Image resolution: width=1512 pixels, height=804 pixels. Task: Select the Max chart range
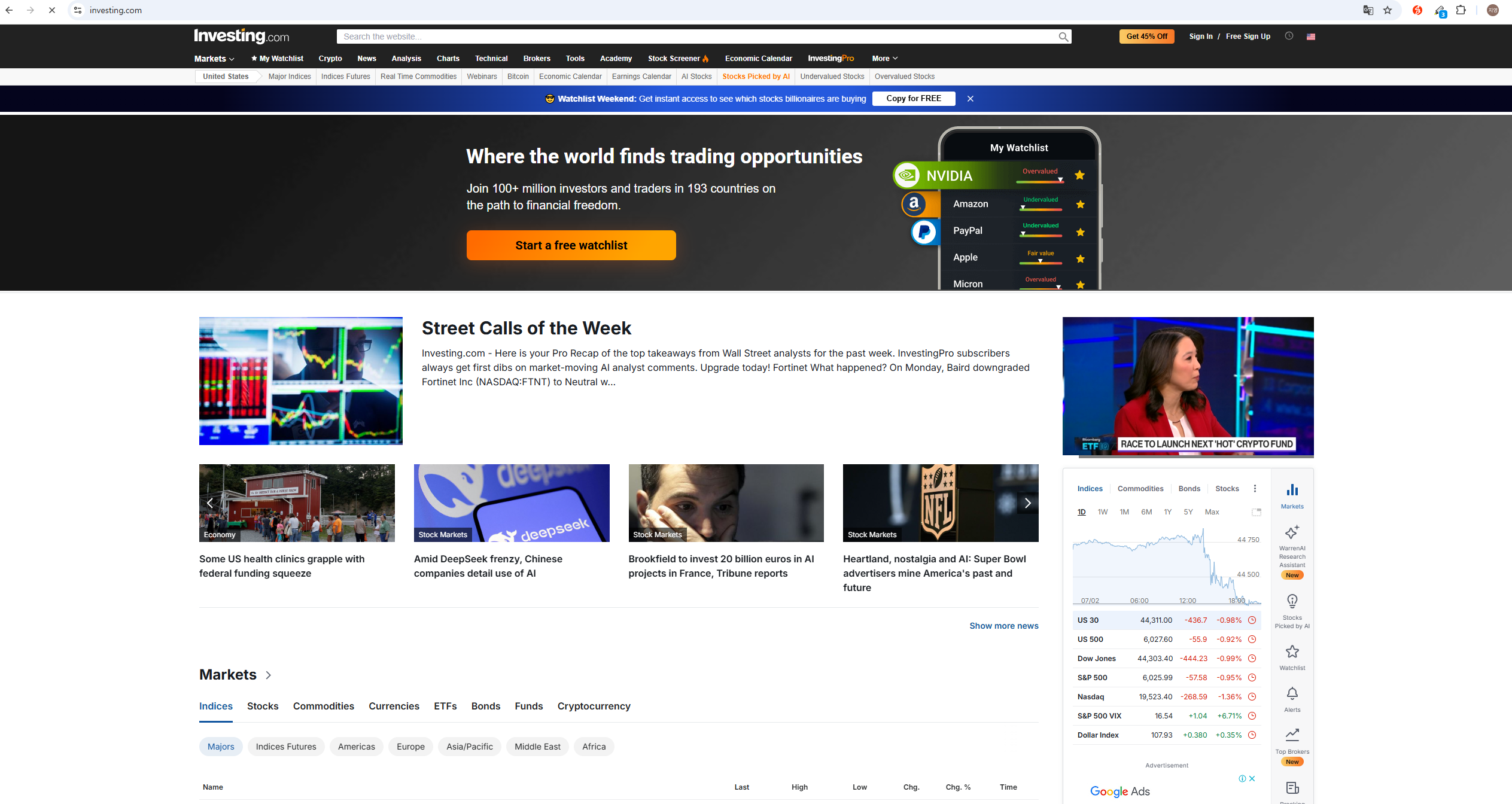1212,512
